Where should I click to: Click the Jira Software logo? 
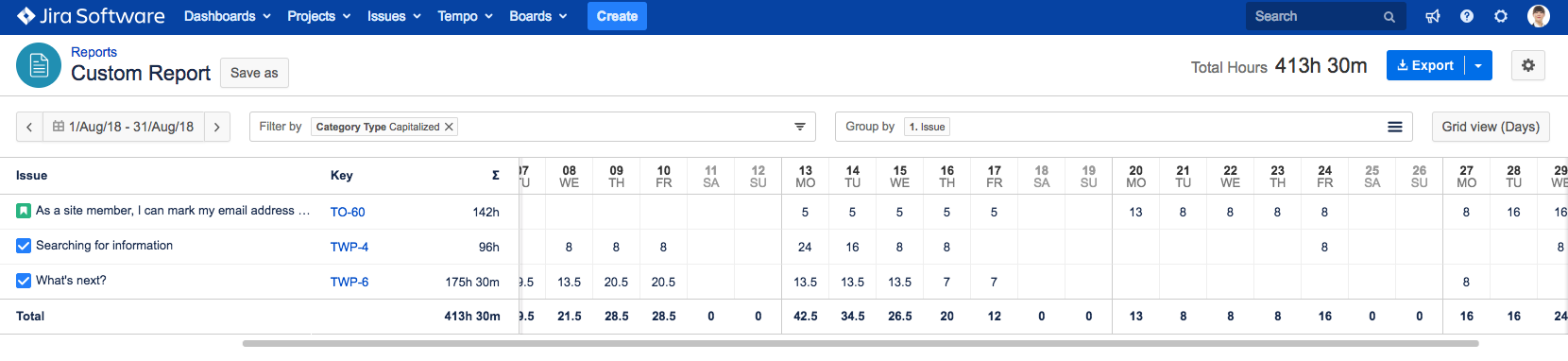tap(91, 16)
